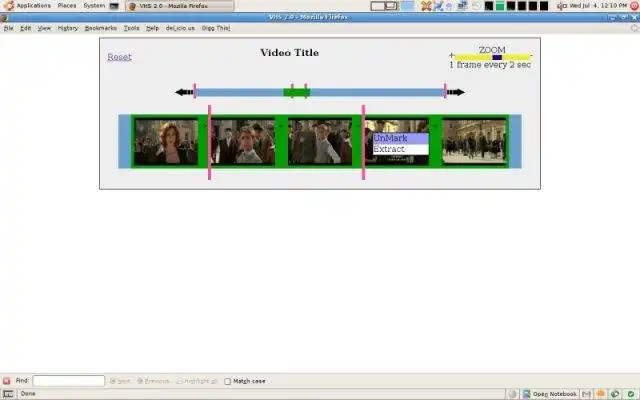Open the Bookmarks menu
Screen dimensions: 640x400
point(100,28)
